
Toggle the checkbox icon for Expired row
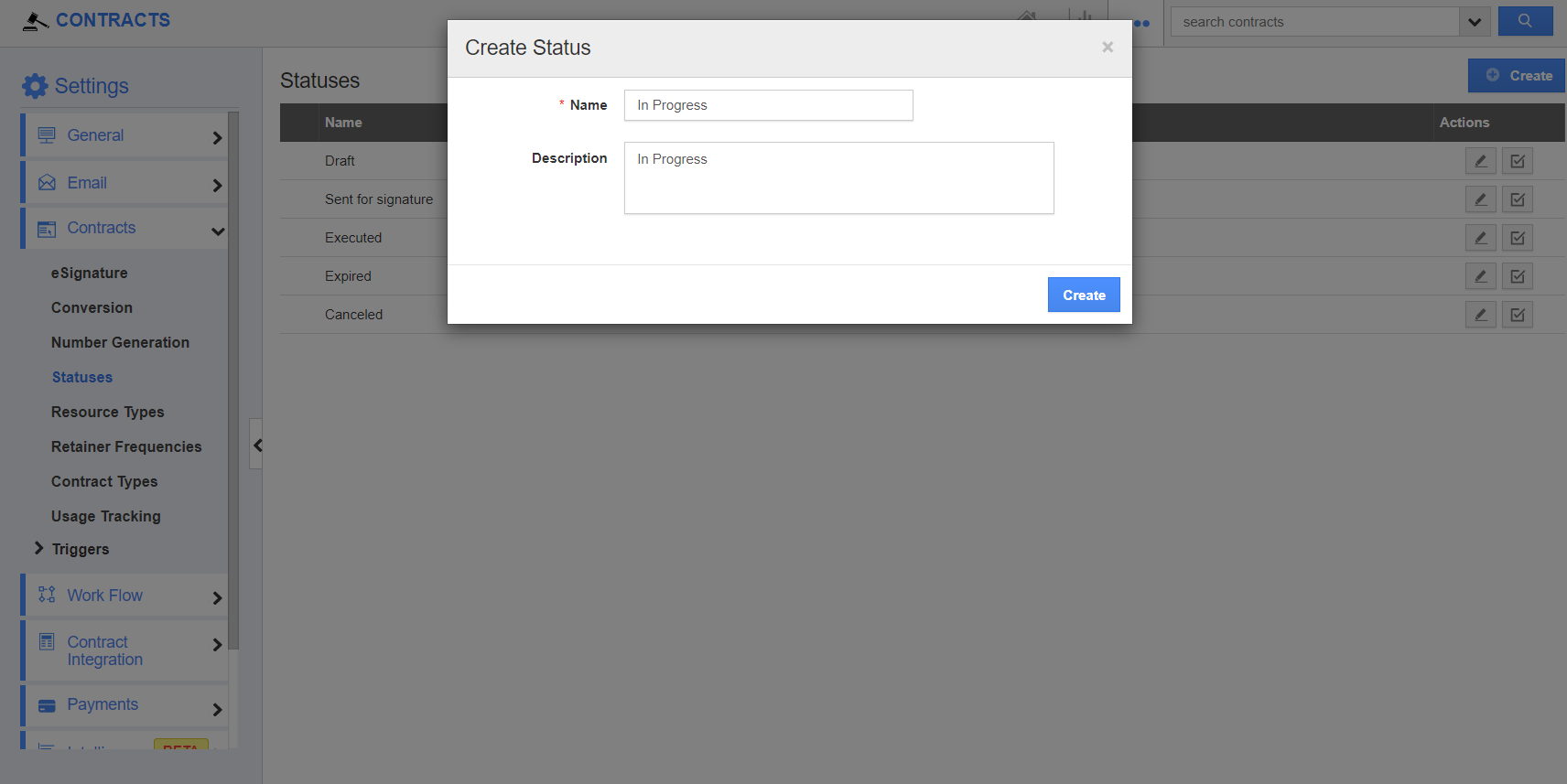coord(1517,276)
